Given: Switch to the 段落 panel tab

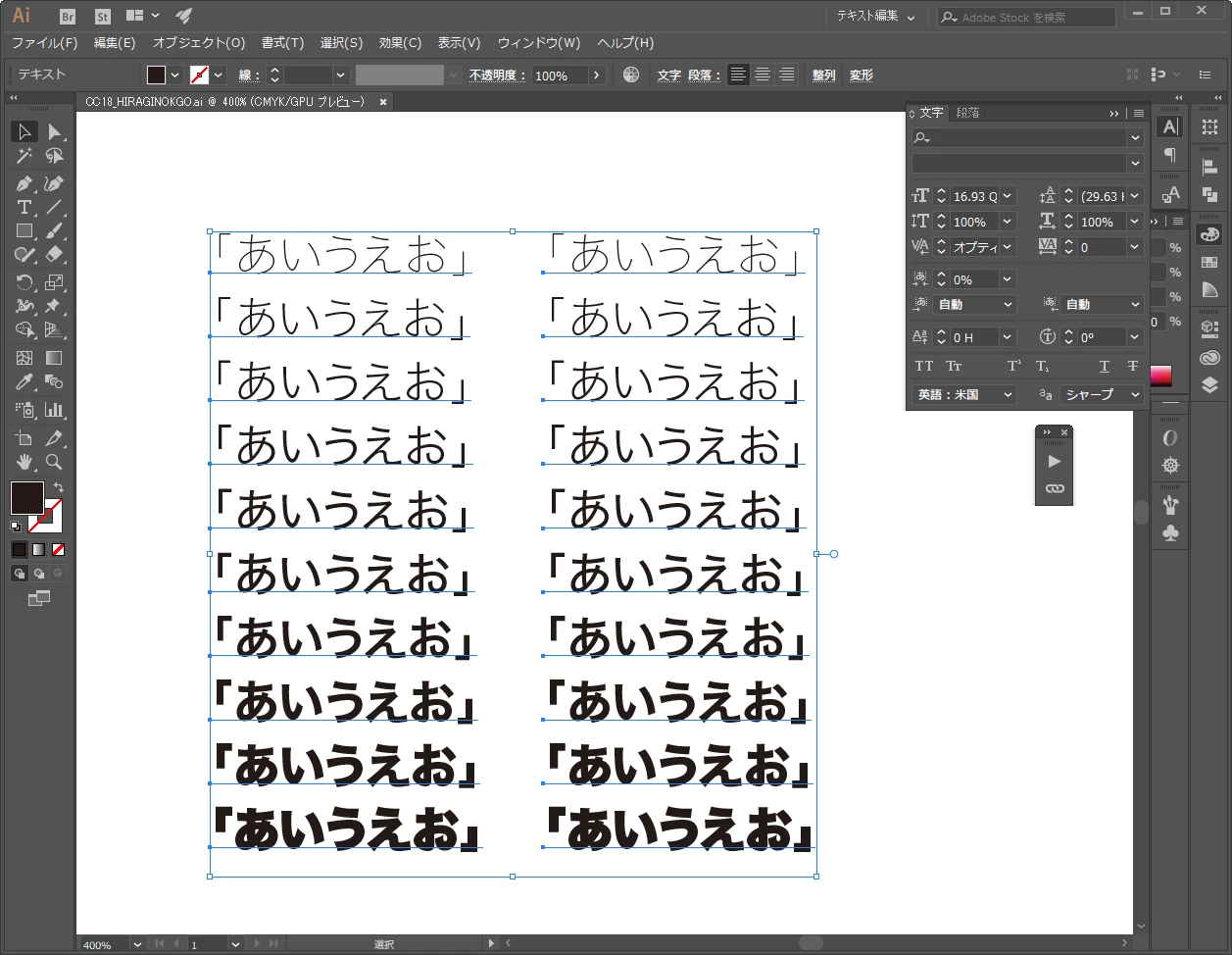Looking at the screenshot, I should (x=967, y=113).
